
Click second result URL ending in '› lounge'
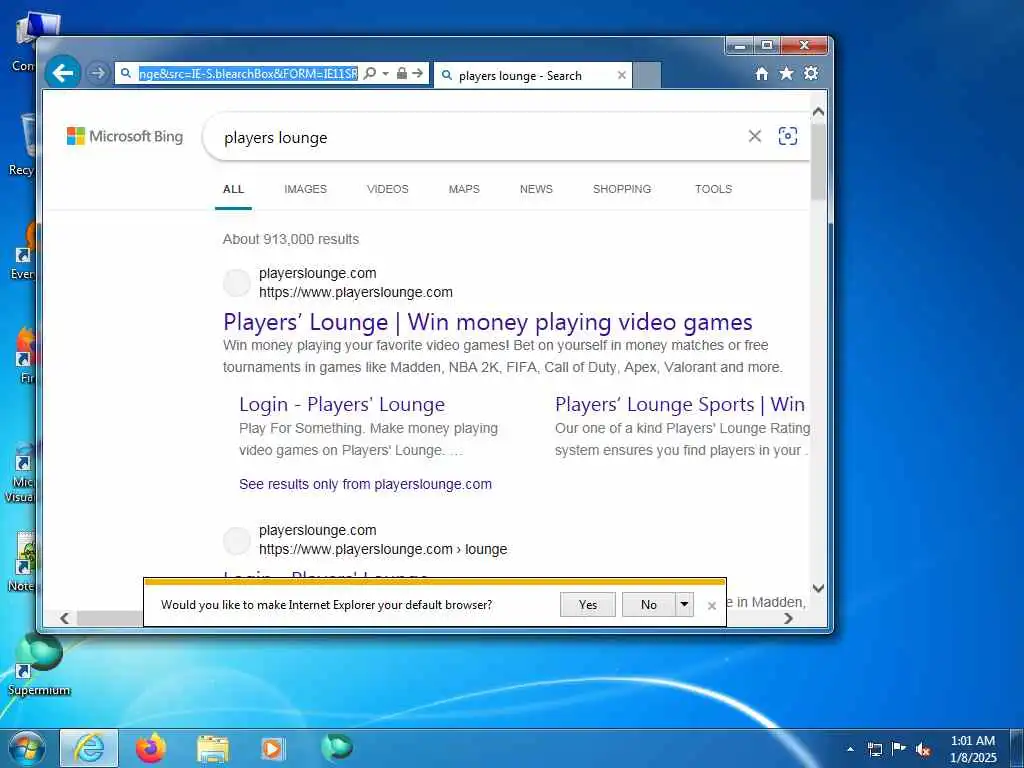[383, 550]
